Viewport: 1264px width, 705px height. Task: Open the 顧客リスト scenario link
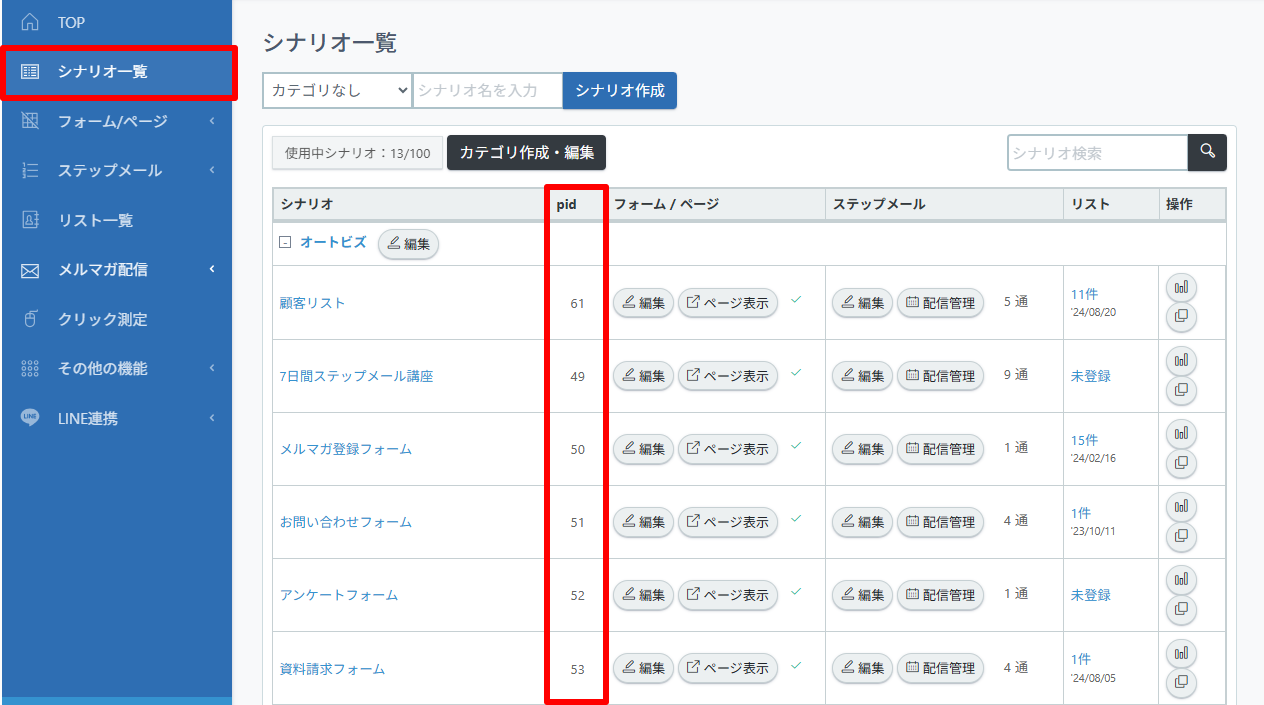(312, 303)
